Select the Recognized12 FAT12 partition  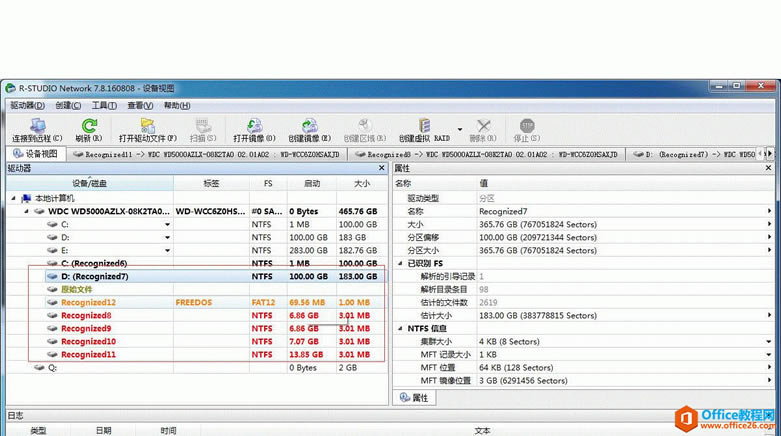(x=197, y=302)
